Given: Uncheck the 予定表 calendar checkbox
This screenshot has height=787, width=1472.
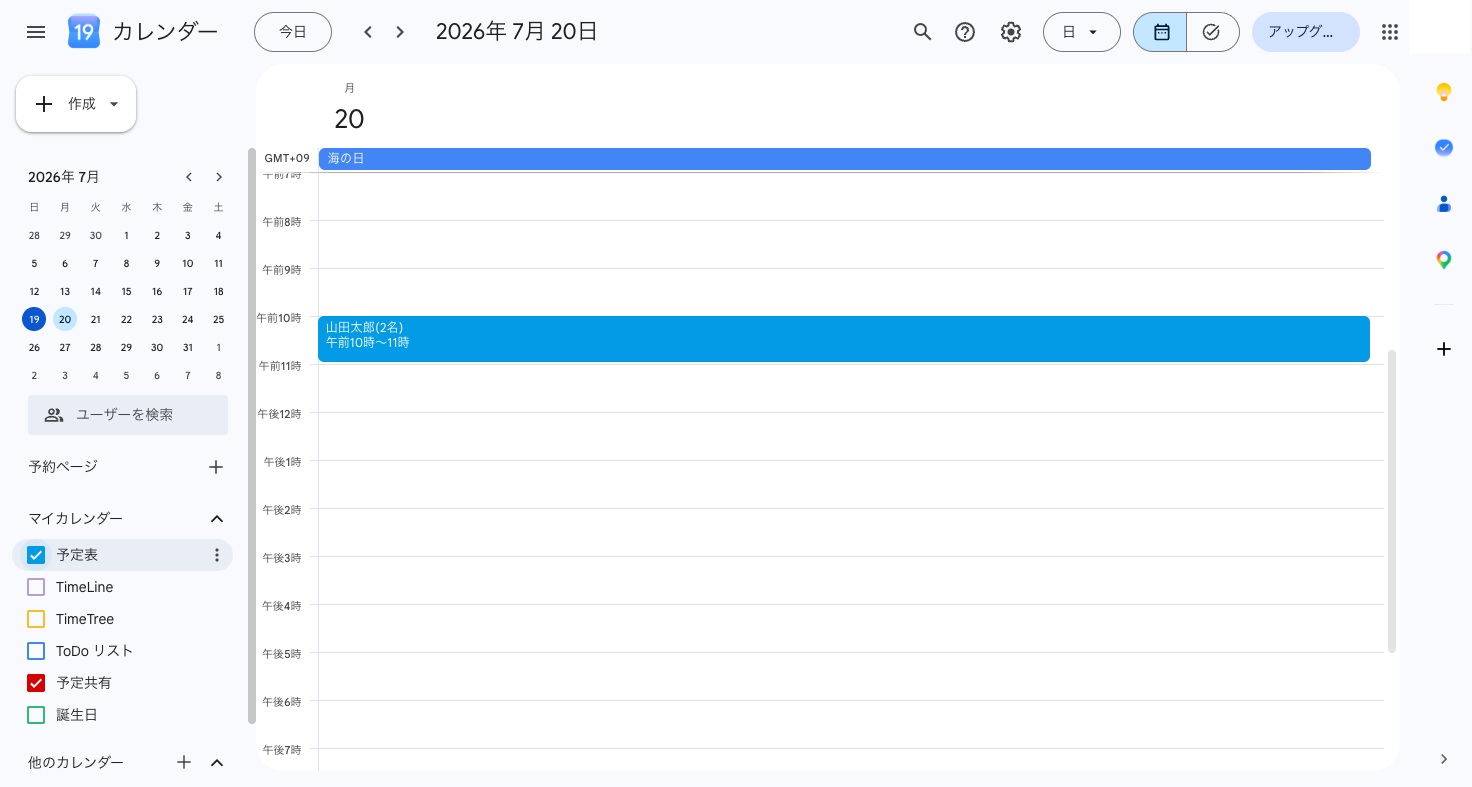Looking at the screenshot, I should [36, 555].
